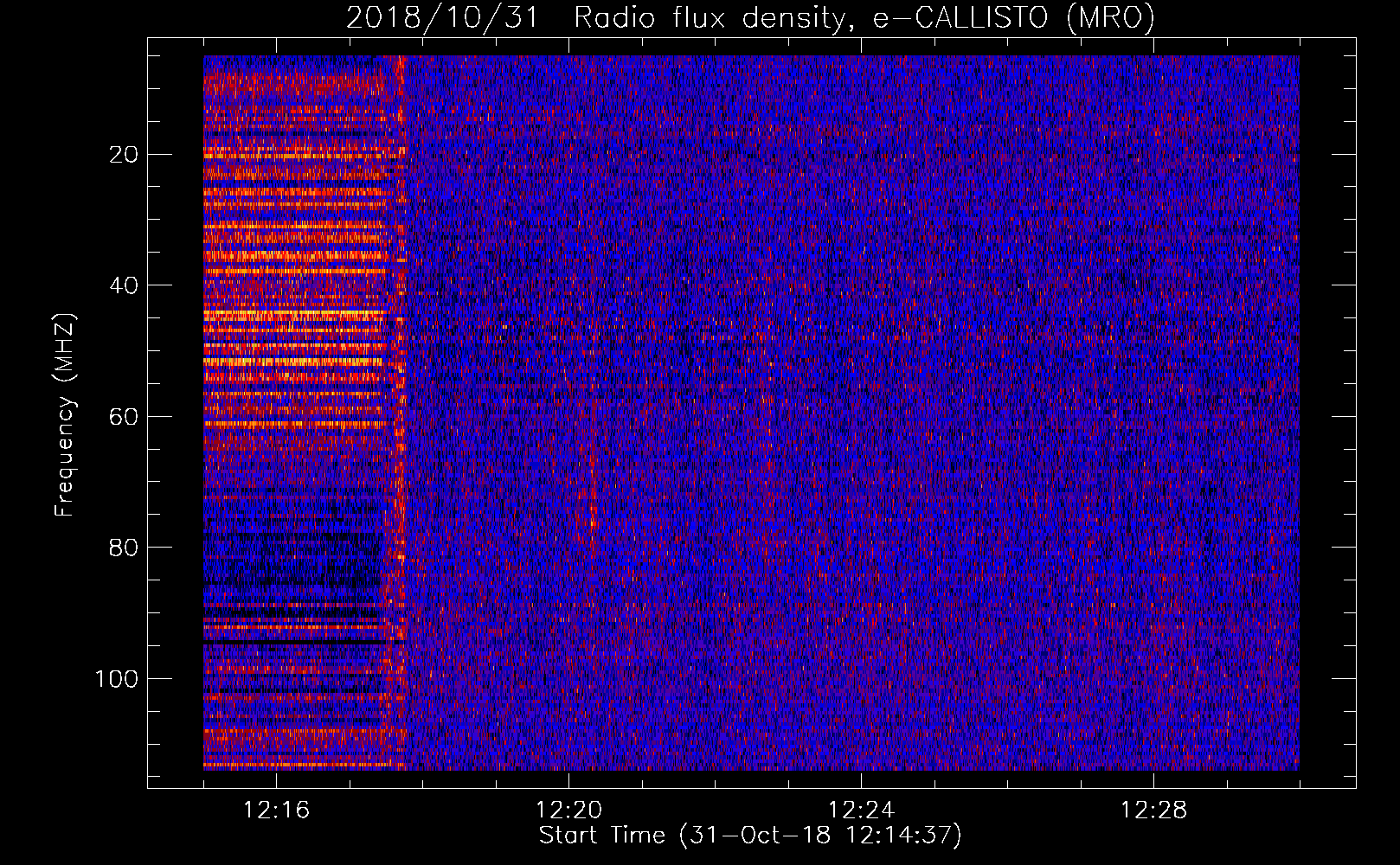Select the 'Frequency (MHZ)' y-axis label
Screen dimensions: 1400x865
pos(65,415)
